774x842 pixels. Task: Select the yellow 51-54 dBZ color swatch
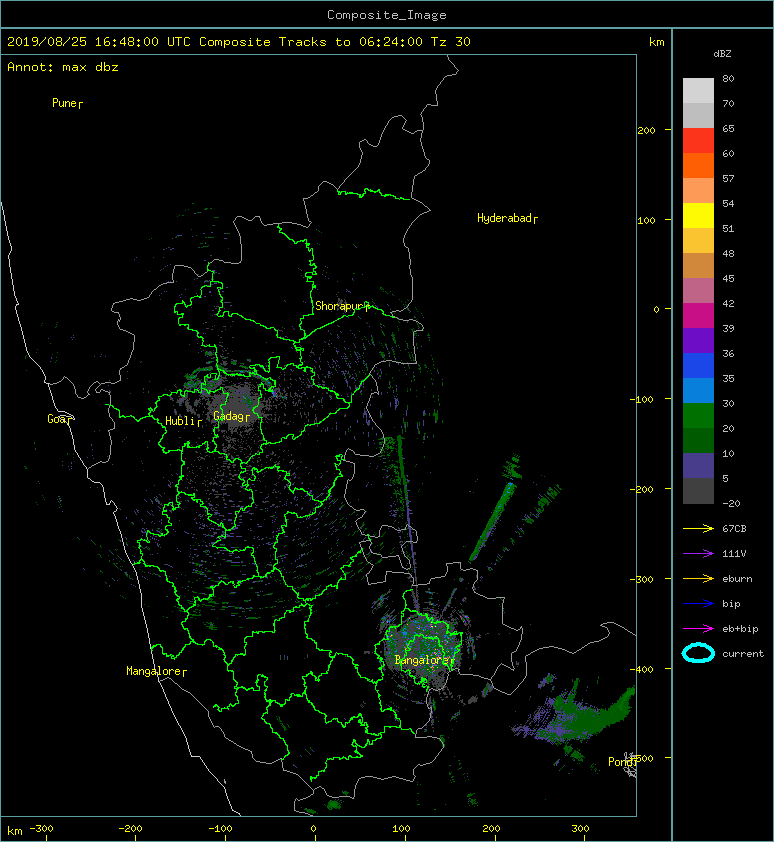[698, 216]
